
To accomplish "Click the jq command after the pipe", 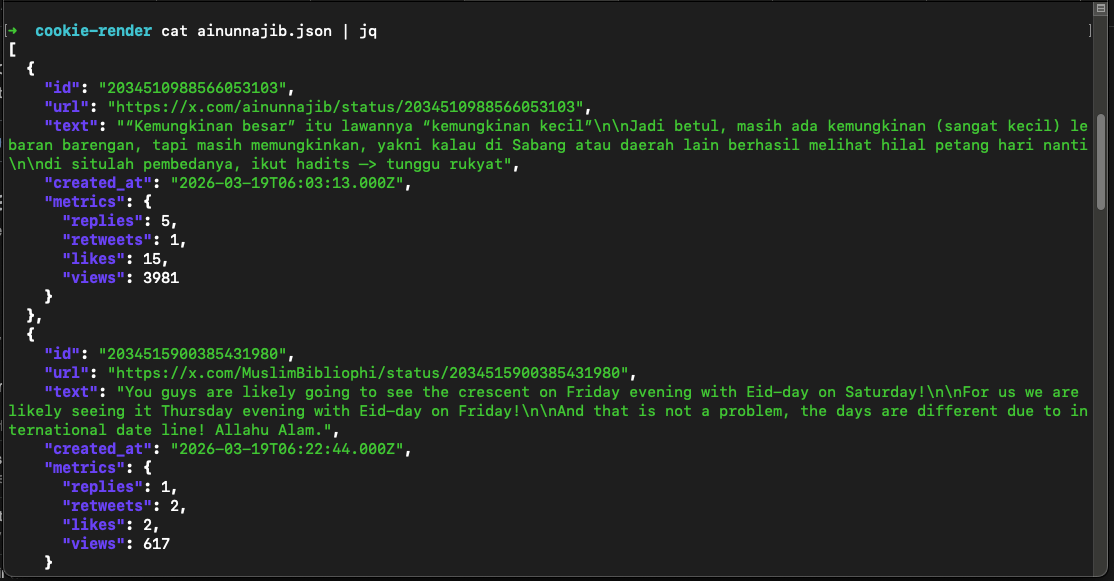I will [368, 31].
